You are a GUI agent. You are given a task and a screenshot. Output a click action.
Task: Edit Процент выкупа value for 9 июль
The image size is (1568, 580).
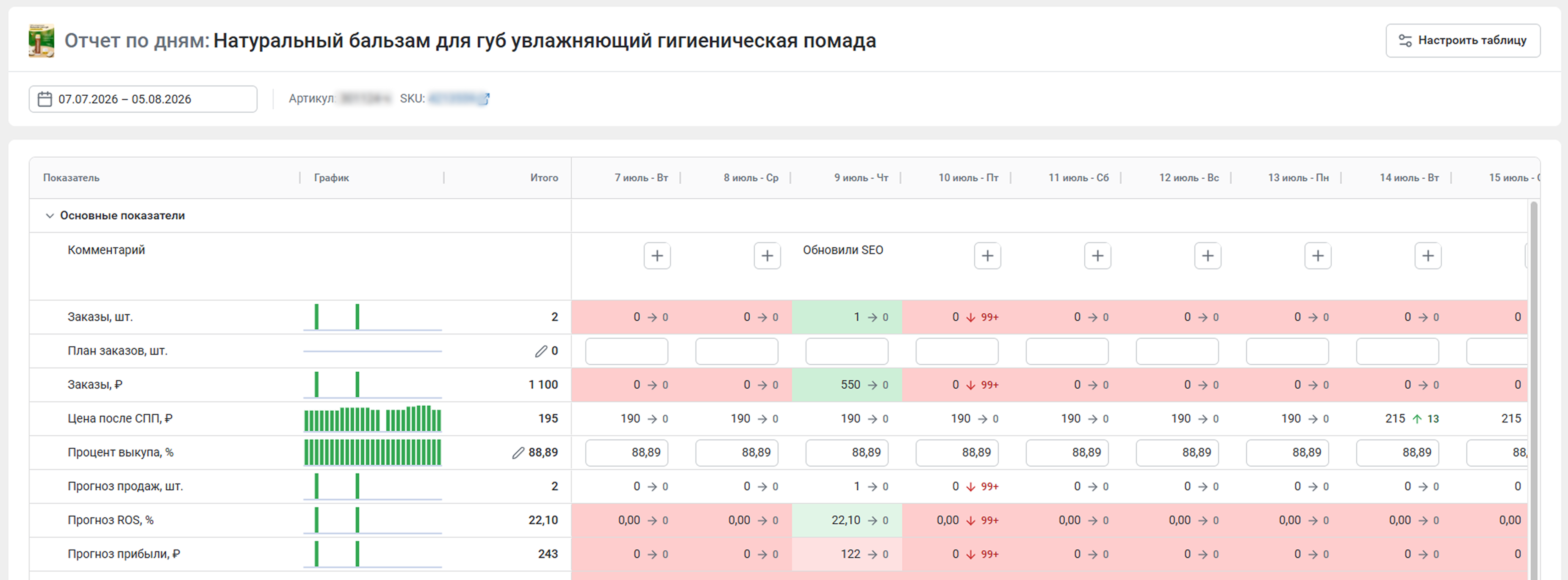(847, 453)
